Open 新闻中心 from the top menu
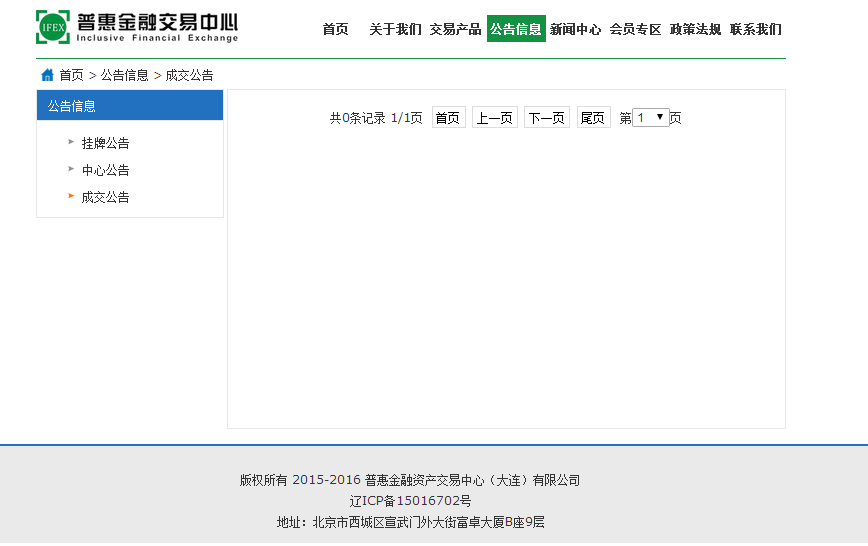 tap(576, 29)
